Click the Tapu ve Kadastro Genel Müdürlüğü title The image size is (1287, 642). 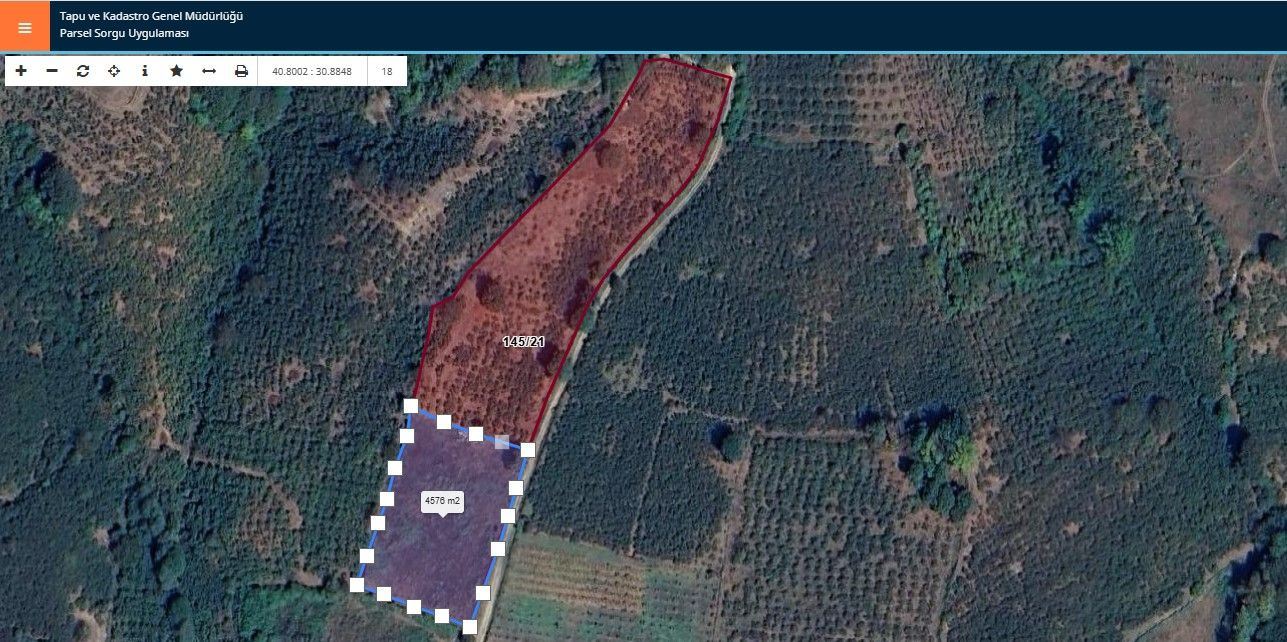pos(151,17)
